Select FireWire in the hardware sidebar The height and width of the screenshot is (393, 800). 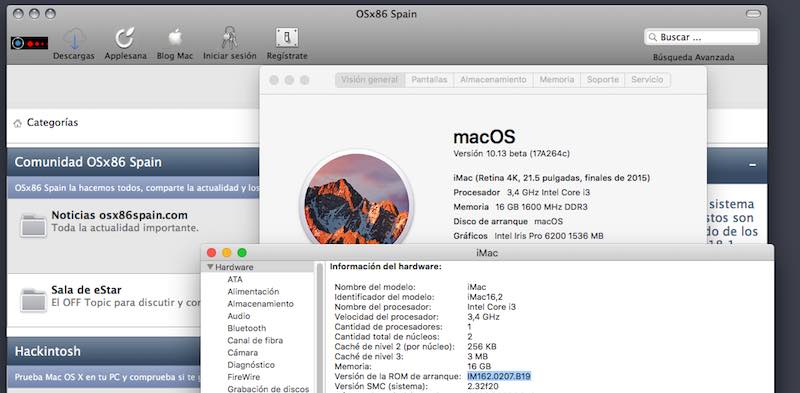pos(243,377)
